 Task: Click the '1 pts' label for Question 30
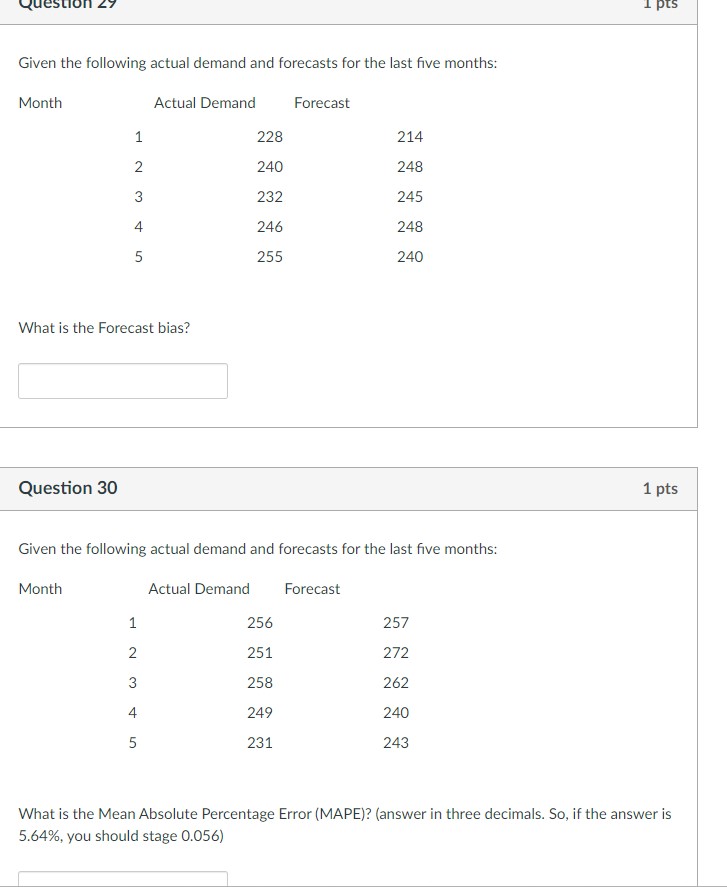coord(660,488)
